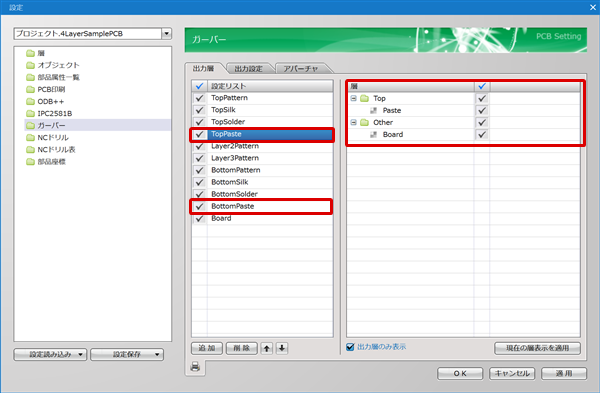
Task: Close the 設定 dialog window
Action: coord(593,7)
